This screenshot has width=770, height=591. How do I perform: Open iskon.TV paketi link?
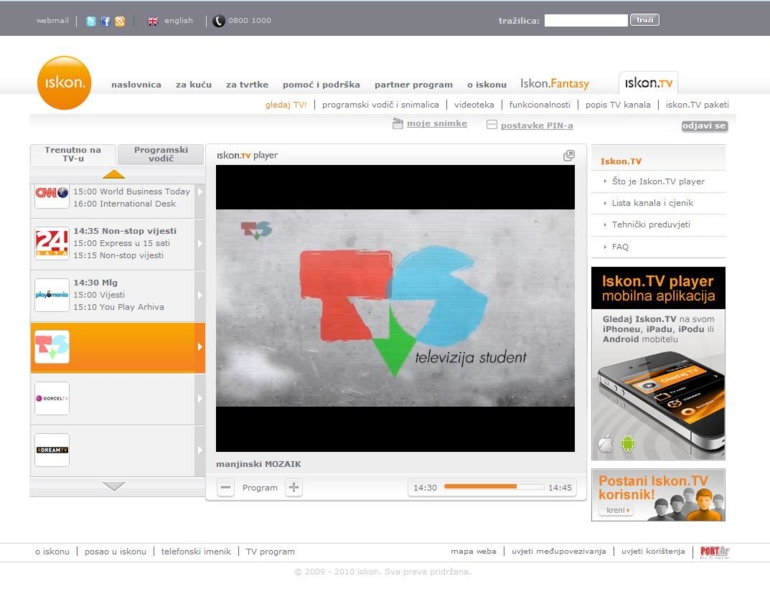pos(697,105)
